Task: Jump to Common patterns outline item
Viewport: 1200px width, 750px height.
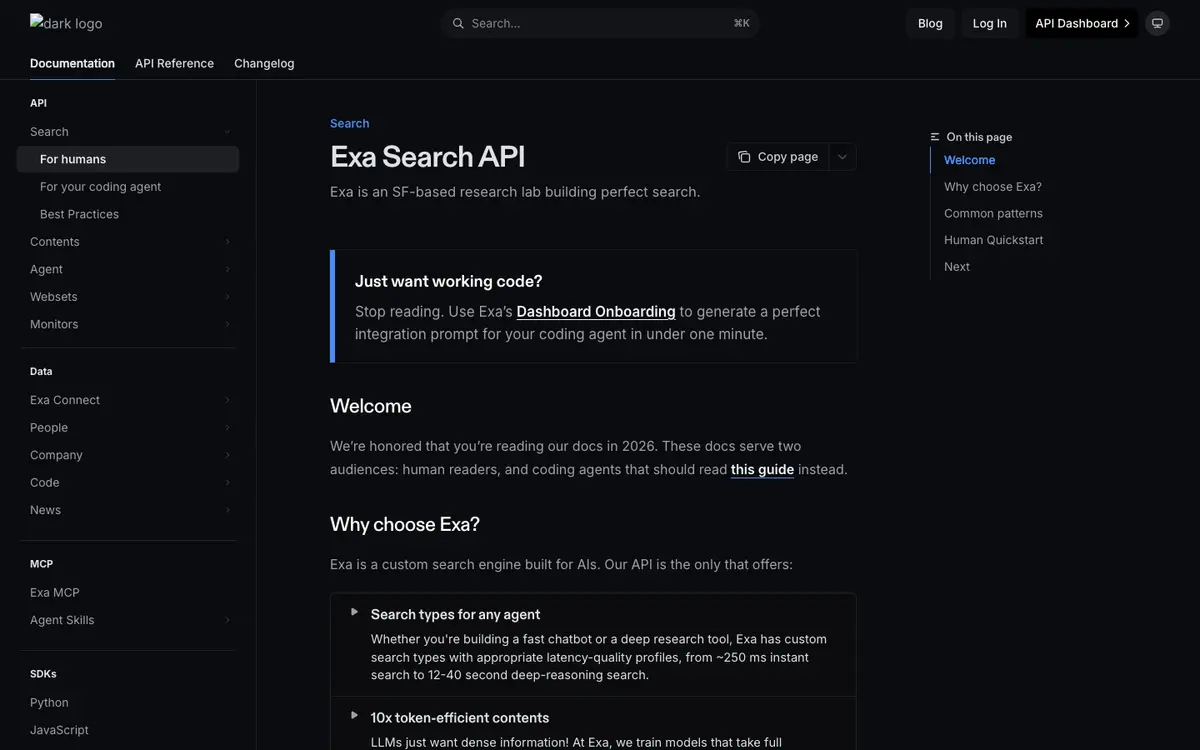Action: click(x=993, y=213)
